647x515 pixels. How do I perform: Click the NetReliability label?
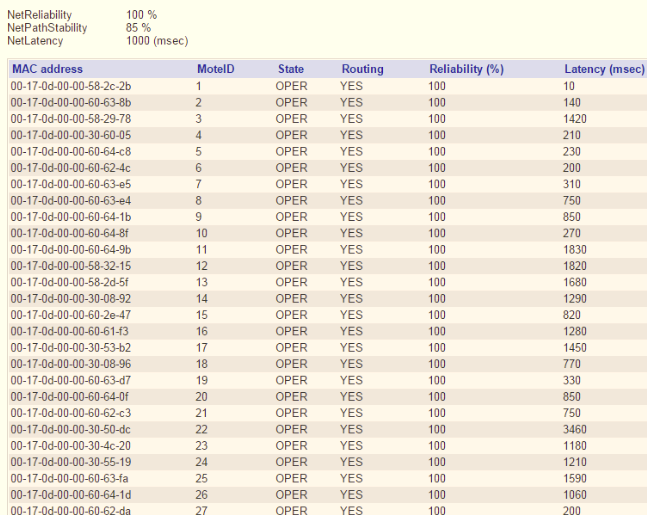(x=39, y=15)
